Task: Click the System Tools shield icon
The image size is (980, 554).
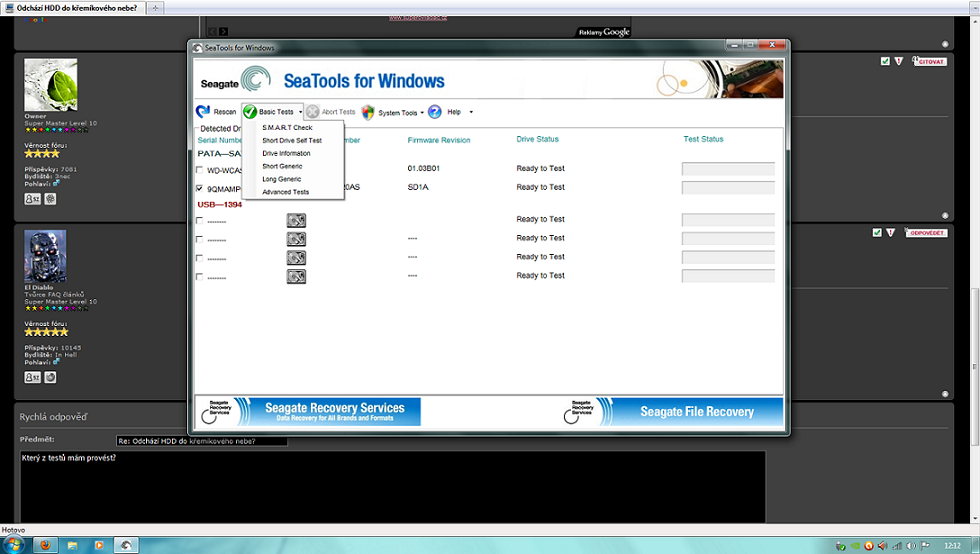Action: [368, 112]
